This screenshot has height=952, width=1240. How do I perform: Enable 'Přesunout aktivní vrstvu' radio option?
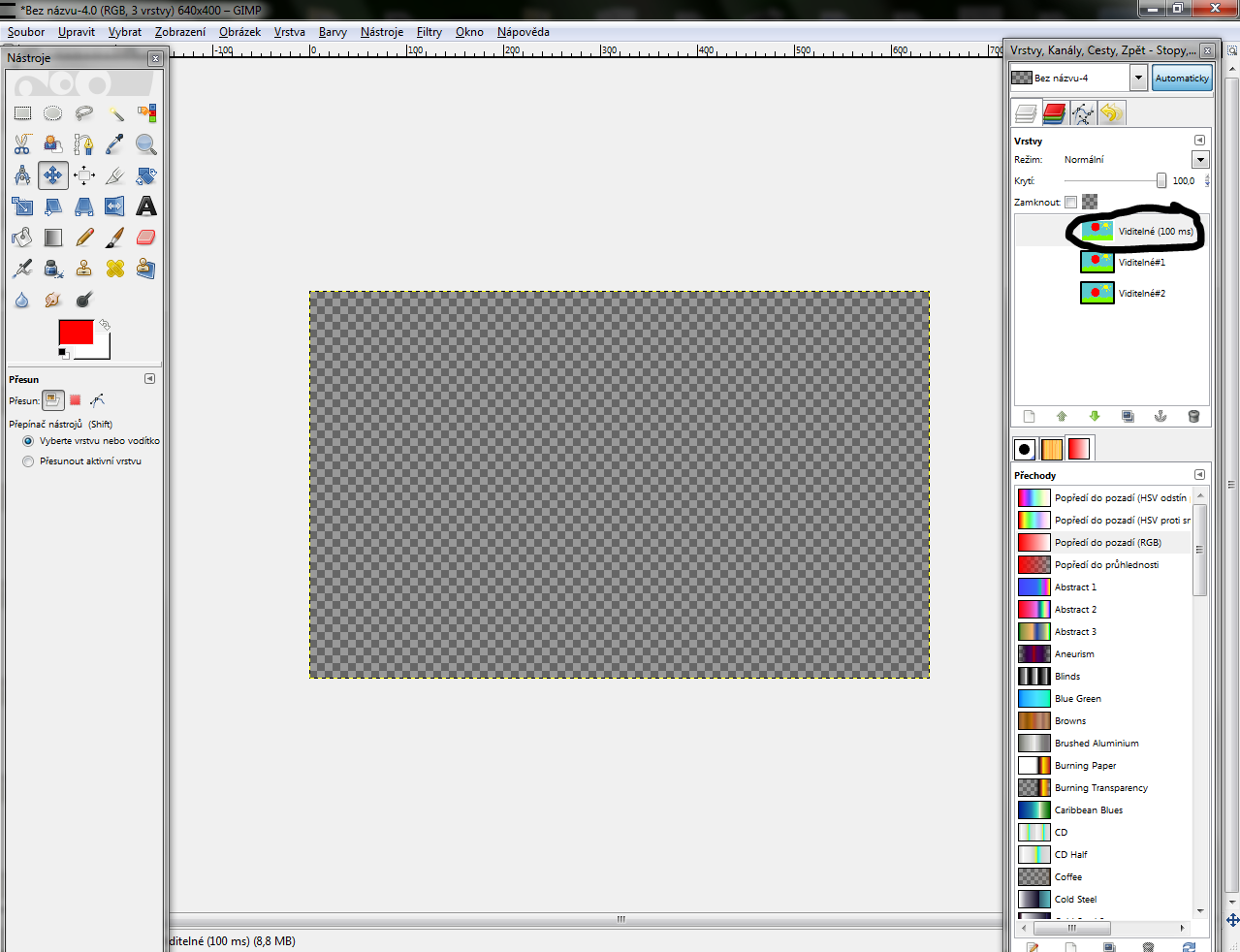click(28, 461)
